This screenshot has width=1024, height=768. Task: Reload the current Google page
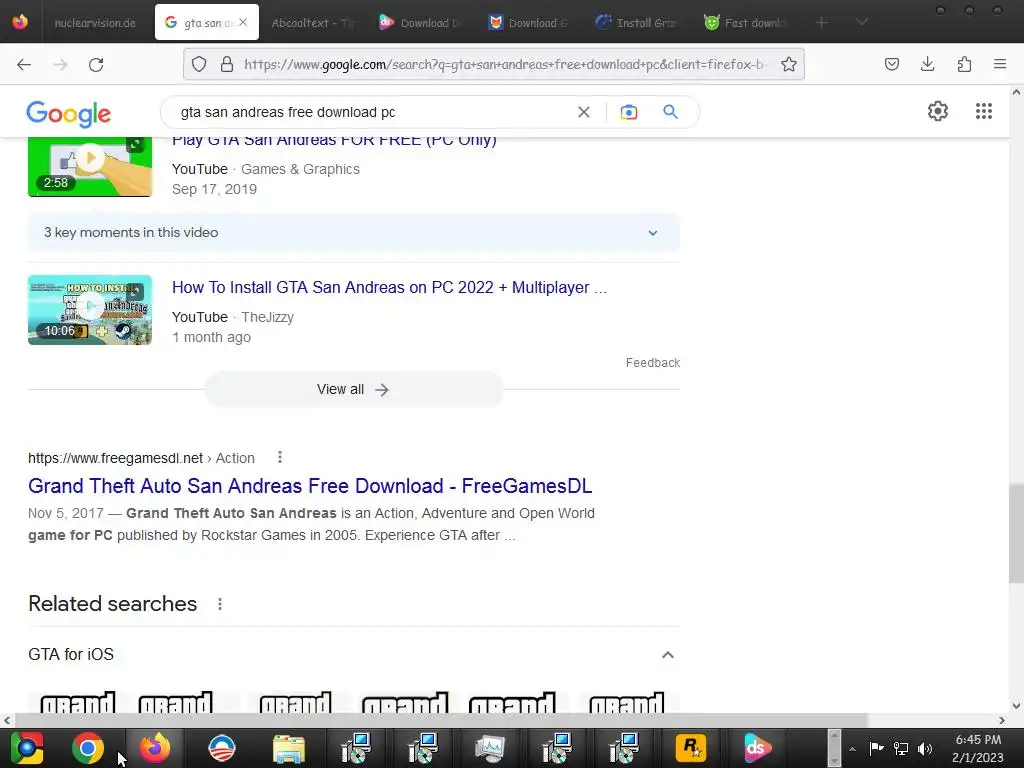(96, 64)
